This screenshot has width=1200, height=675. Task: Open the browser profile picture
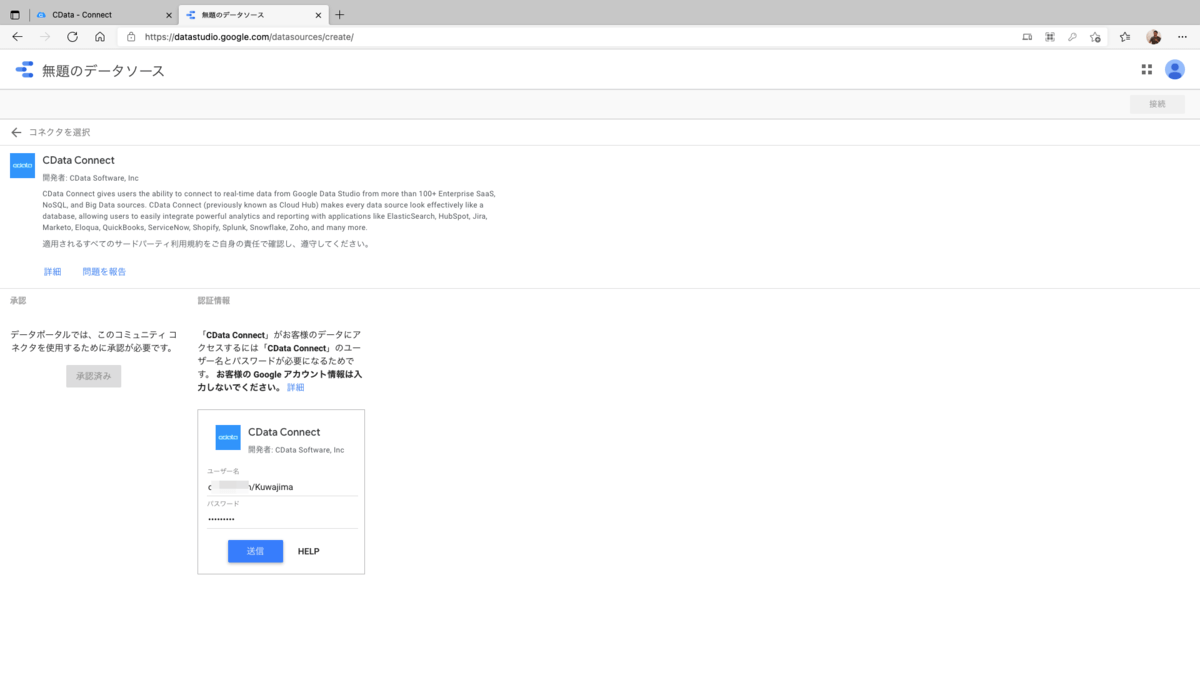[1154, 37]
